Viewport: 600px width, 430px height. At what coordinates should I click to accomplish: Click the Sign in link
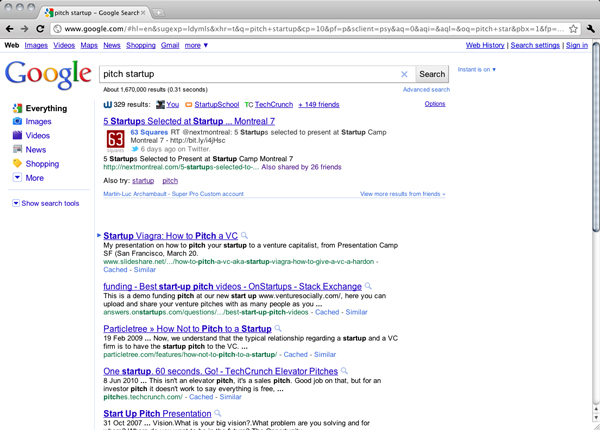577,45
